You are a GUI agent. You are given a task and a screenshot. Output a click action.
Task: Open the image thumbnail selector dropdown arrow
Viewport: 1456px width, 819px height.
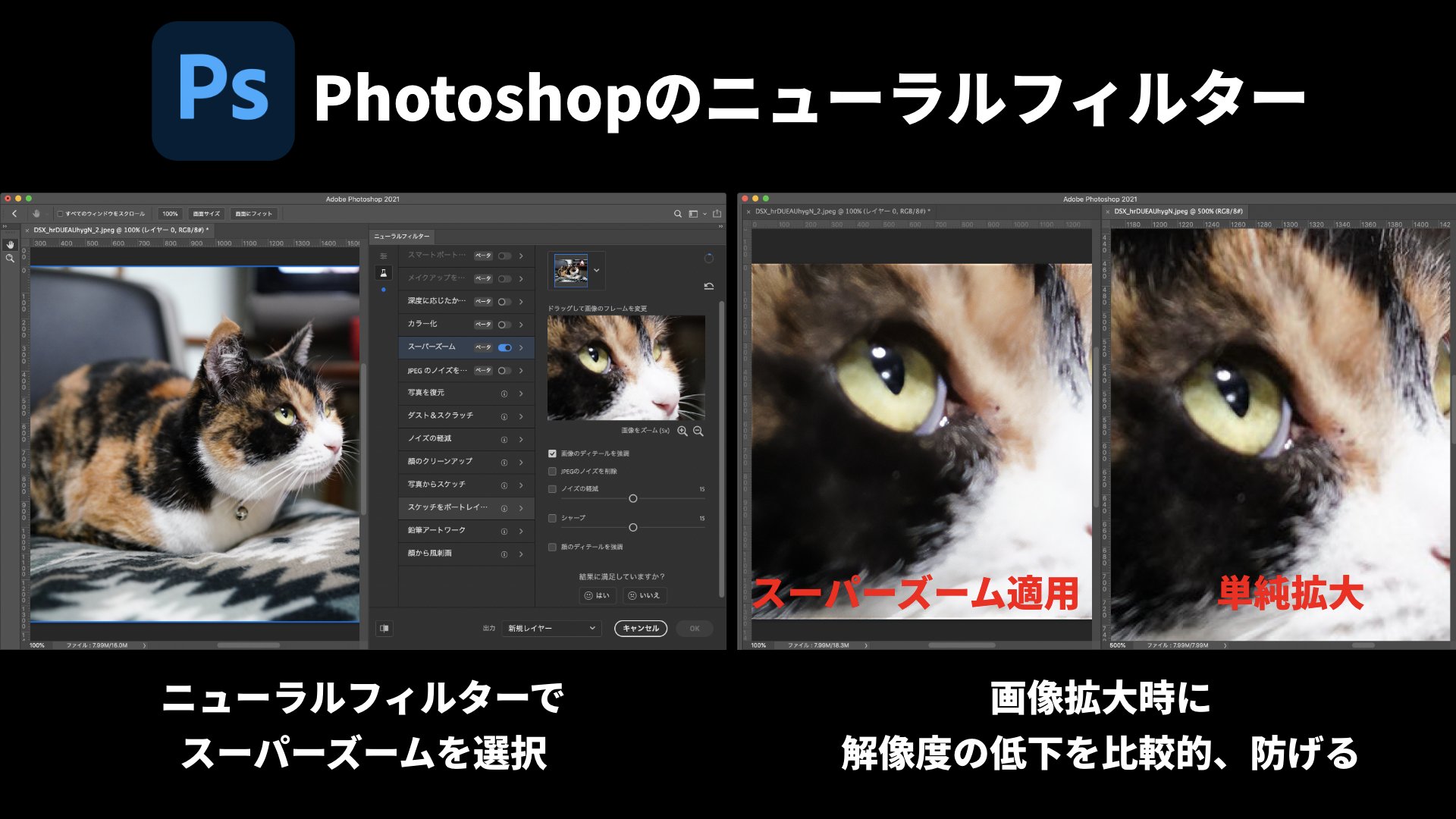[596, 270]
